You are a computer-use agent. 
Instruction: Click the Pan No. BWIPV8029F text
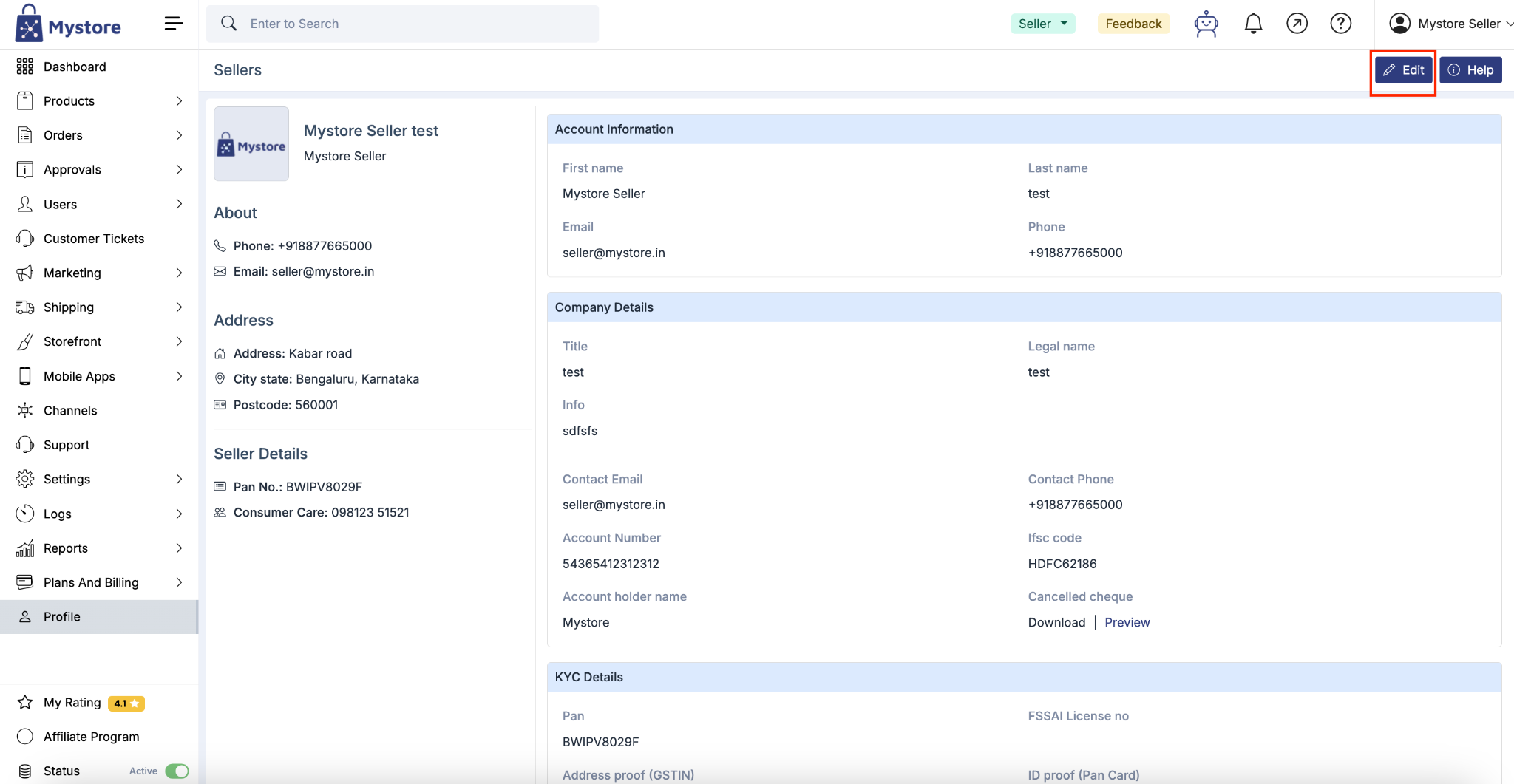click(x=298, y=487)
